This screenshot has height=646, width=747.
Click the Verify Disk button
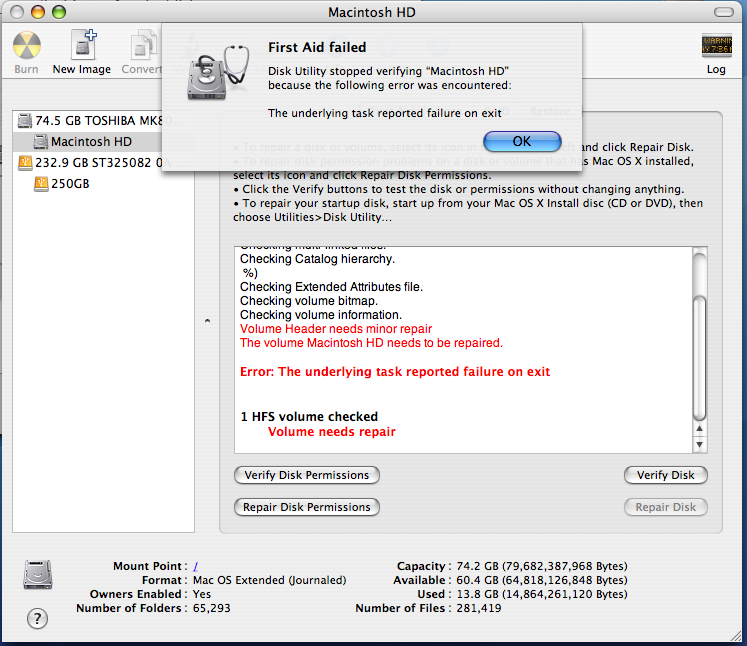(x=666, y=475)
